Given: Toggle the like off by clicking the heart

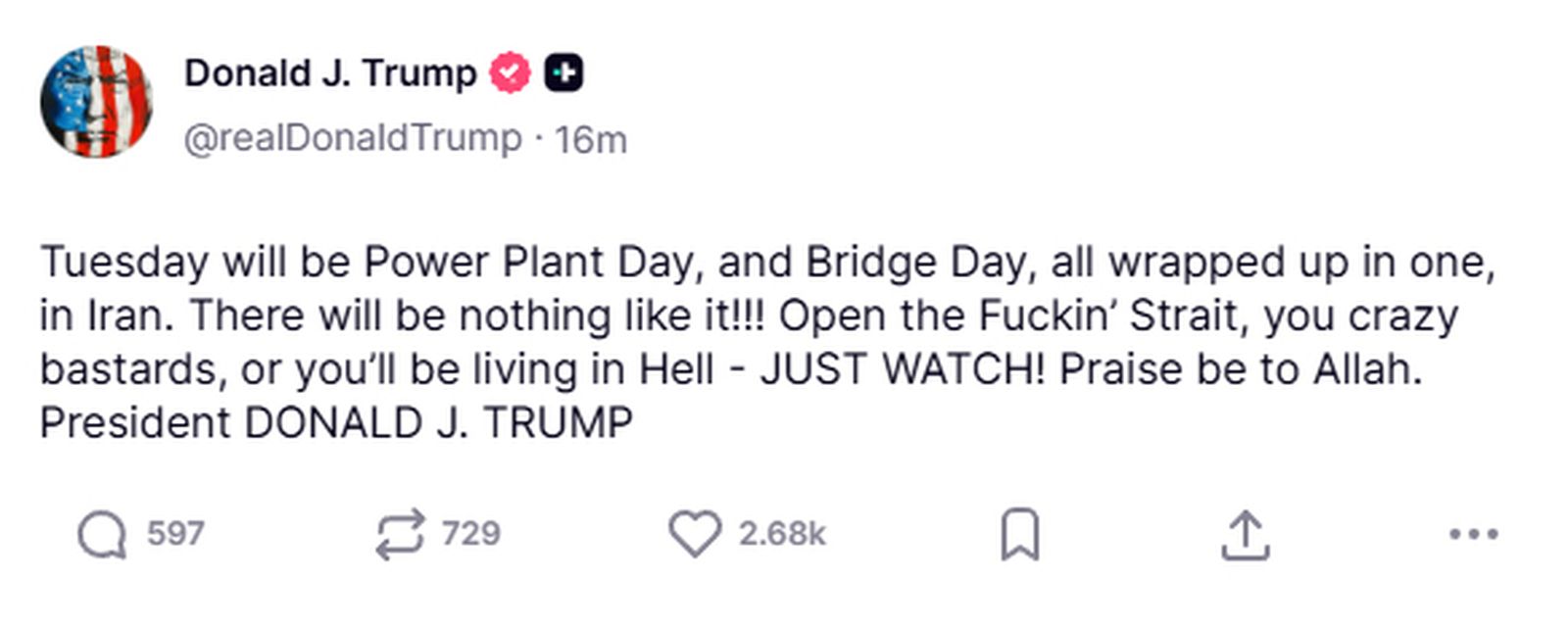Looking at the screenshot, I should [697, 532].
